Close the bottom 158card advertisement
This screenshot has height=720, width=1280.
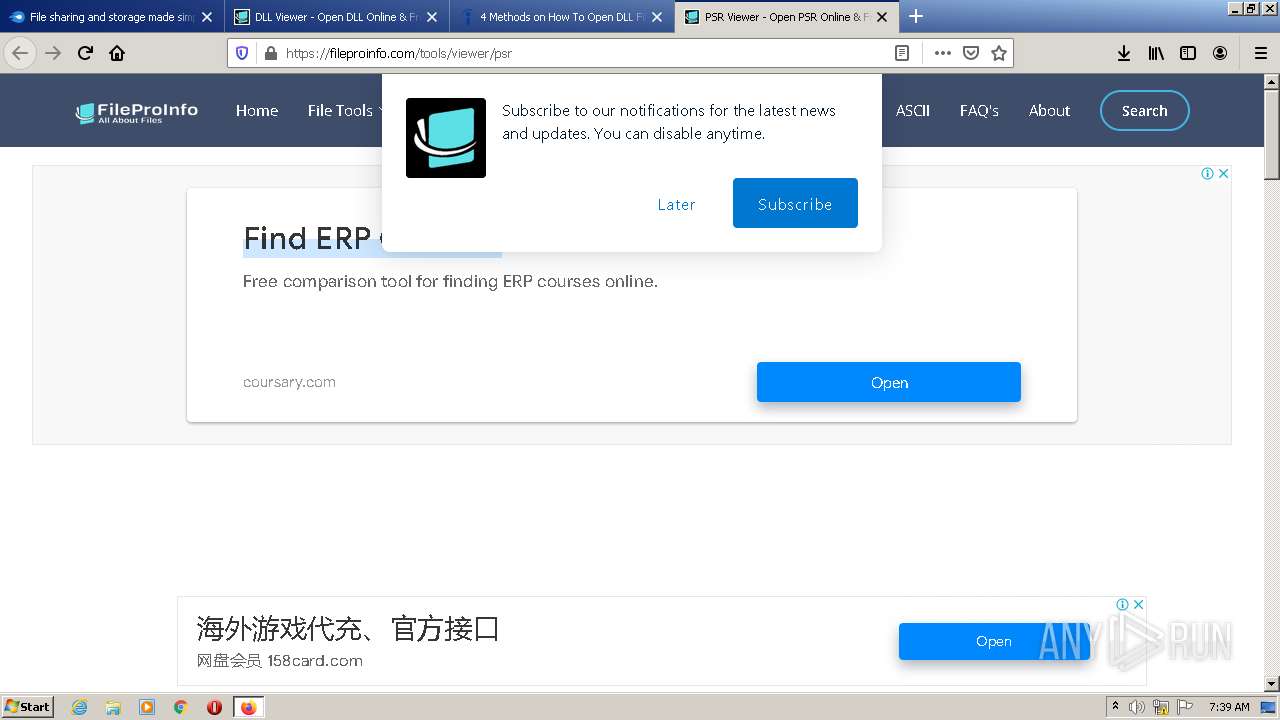tap(1138, 604)
